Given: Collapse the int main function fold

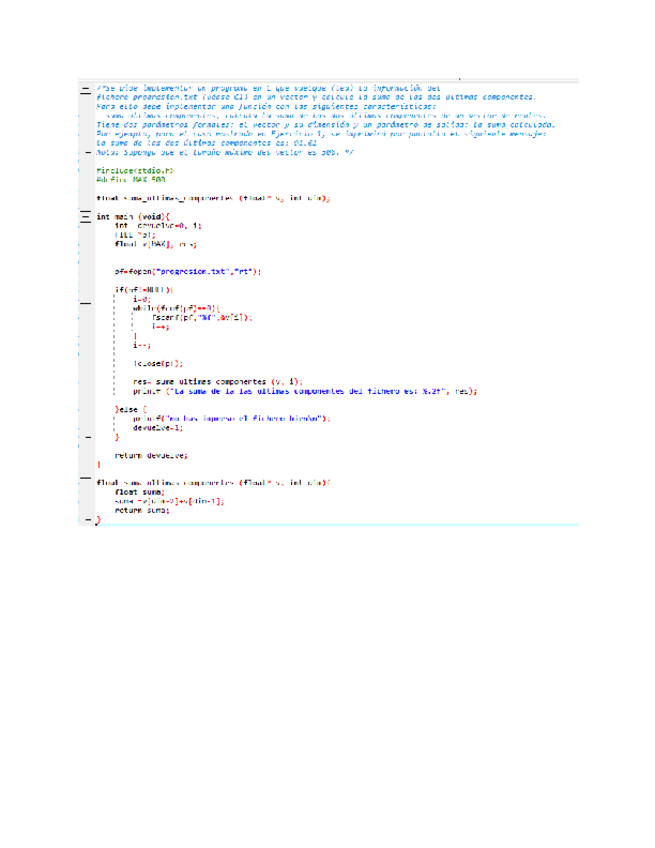Looking at the screenshot, I should pyautogui.click(x=87, y=216).
